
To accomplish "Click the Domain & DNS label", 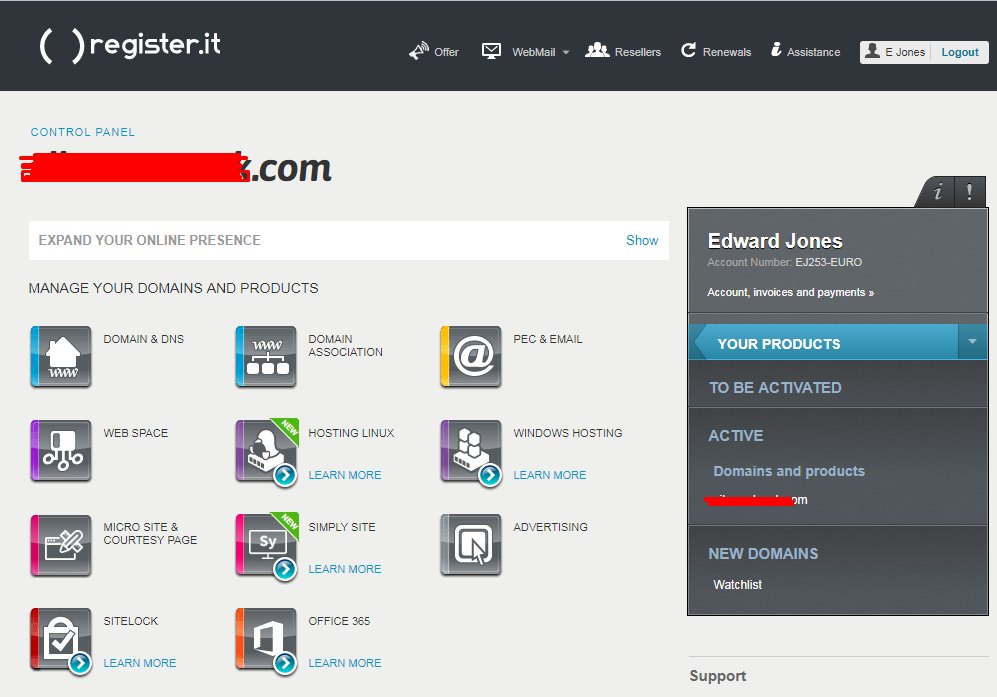I will [144, 339].
